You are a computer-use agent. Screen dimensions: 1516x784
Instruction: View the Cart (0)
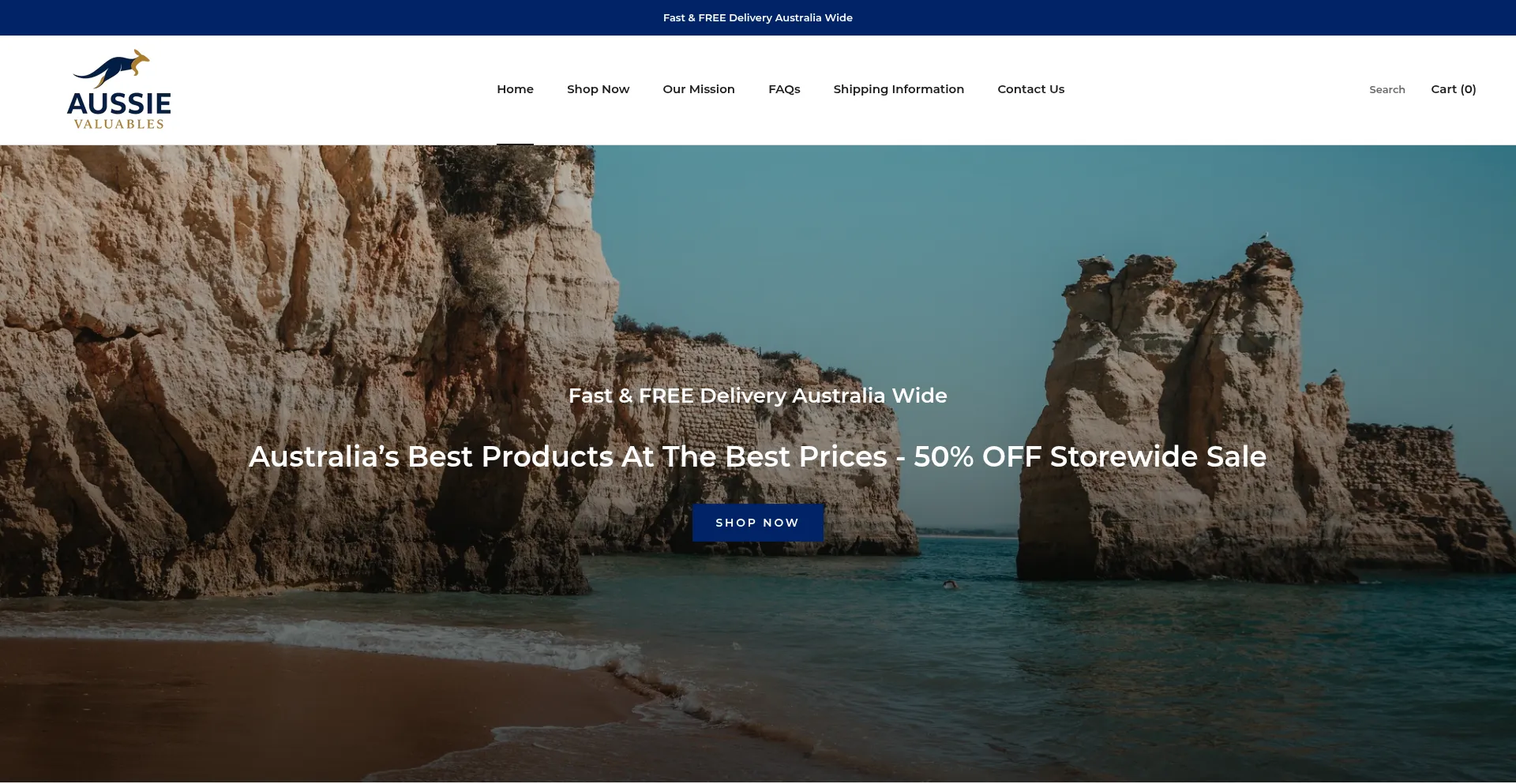click(1453, 89)
